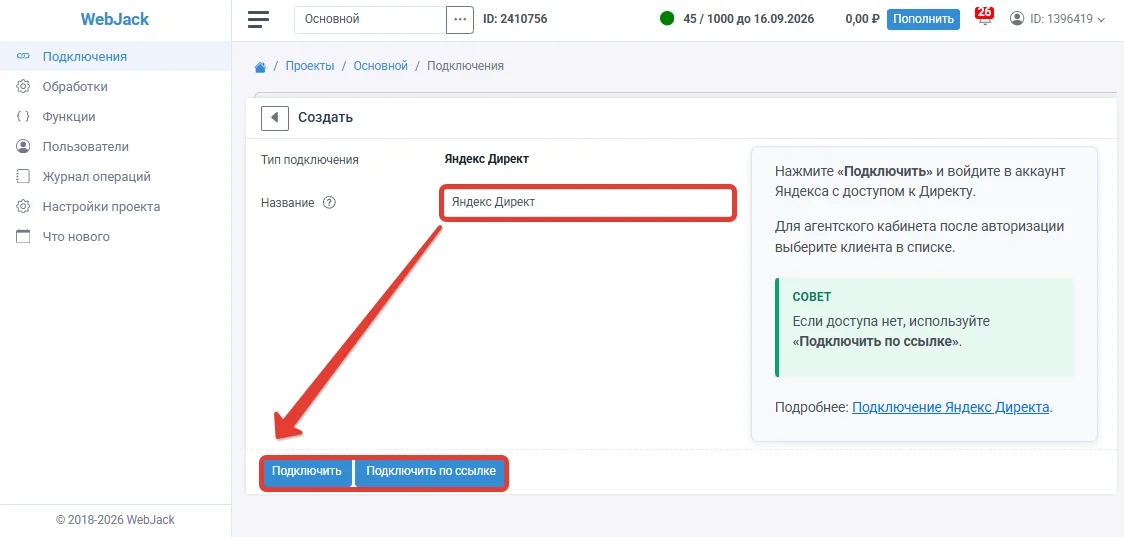Click the ID: 2410756 text

coord(515,19)
